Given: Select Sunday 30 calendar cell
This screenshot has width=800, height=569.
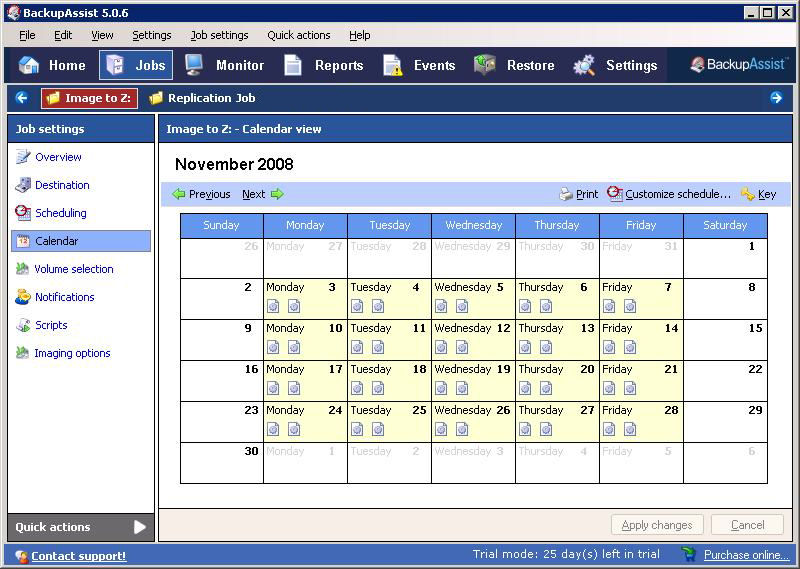Looking at the screenshot, I should tap(222, 463).
